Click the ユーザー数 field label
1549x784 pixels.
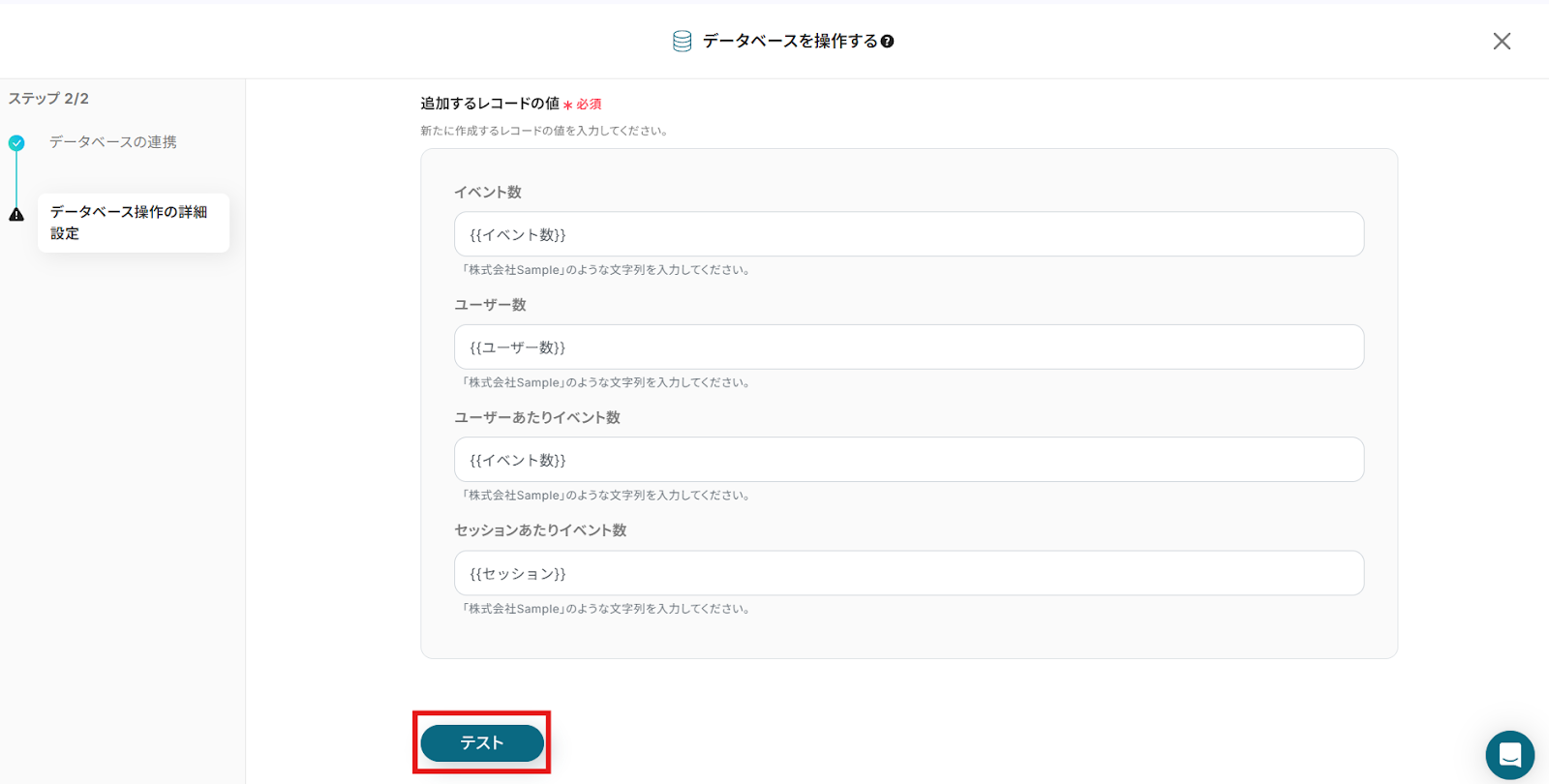pyautogui.click(x=490, y=305)
